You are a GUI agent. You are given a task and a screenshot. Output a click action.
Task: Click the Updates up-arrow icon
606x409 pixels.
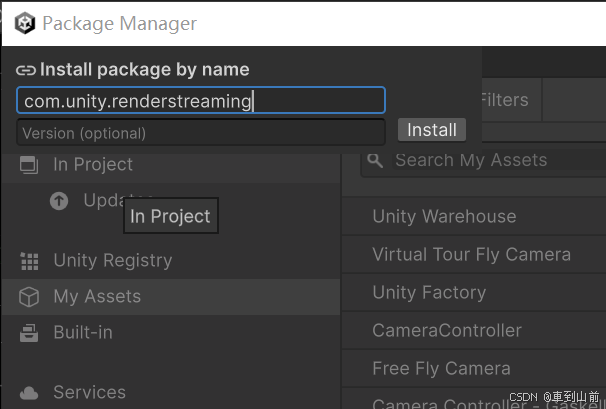[x=59, y=201]
